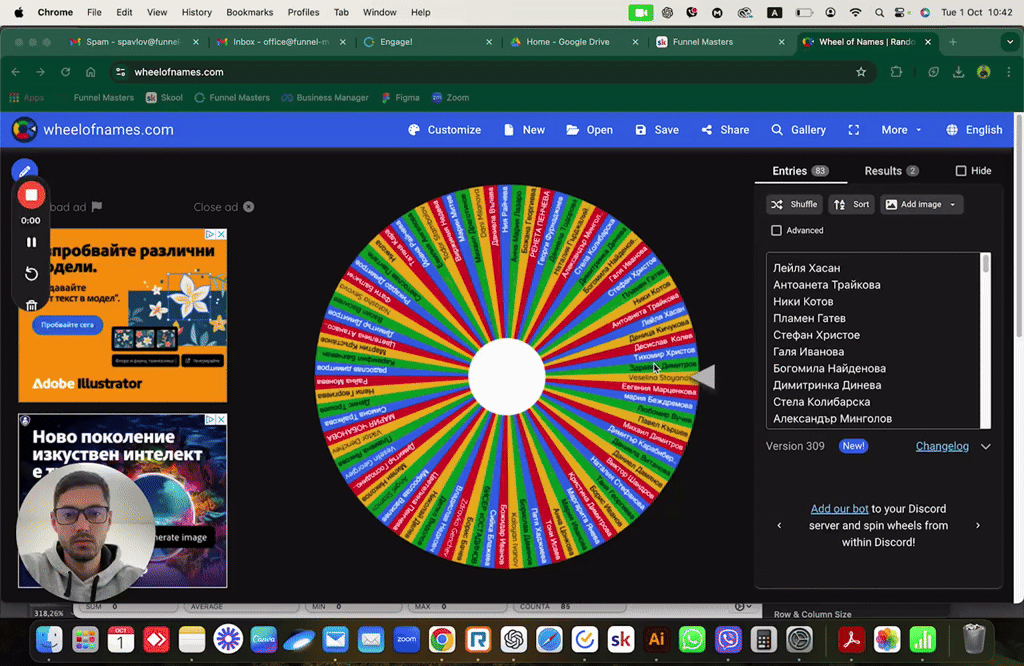The height and width of the screenshot is (666, 1024).
Task: Reload the page
Action: [x=65, y=72]
